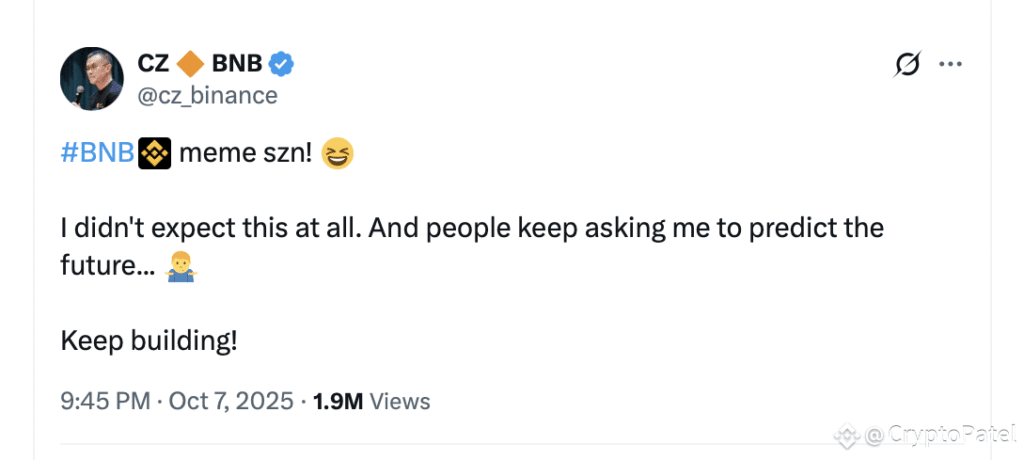The height and width of the screenshot is (460, 1024).
Task: Click the CryptoPatel watermark logo icon
Action: coord(848,436)
